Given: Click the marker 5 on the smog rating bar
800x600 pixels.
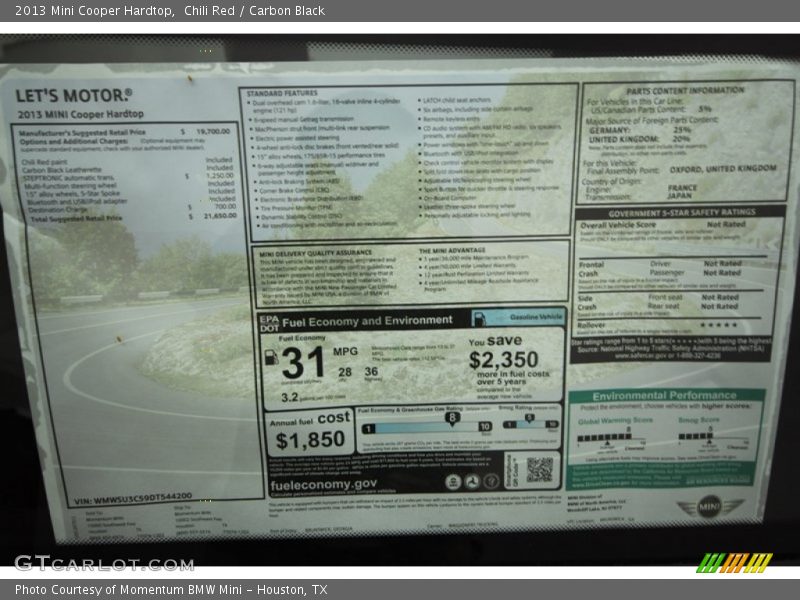Looking at the screenshot, I should click(x=530, y=418).
